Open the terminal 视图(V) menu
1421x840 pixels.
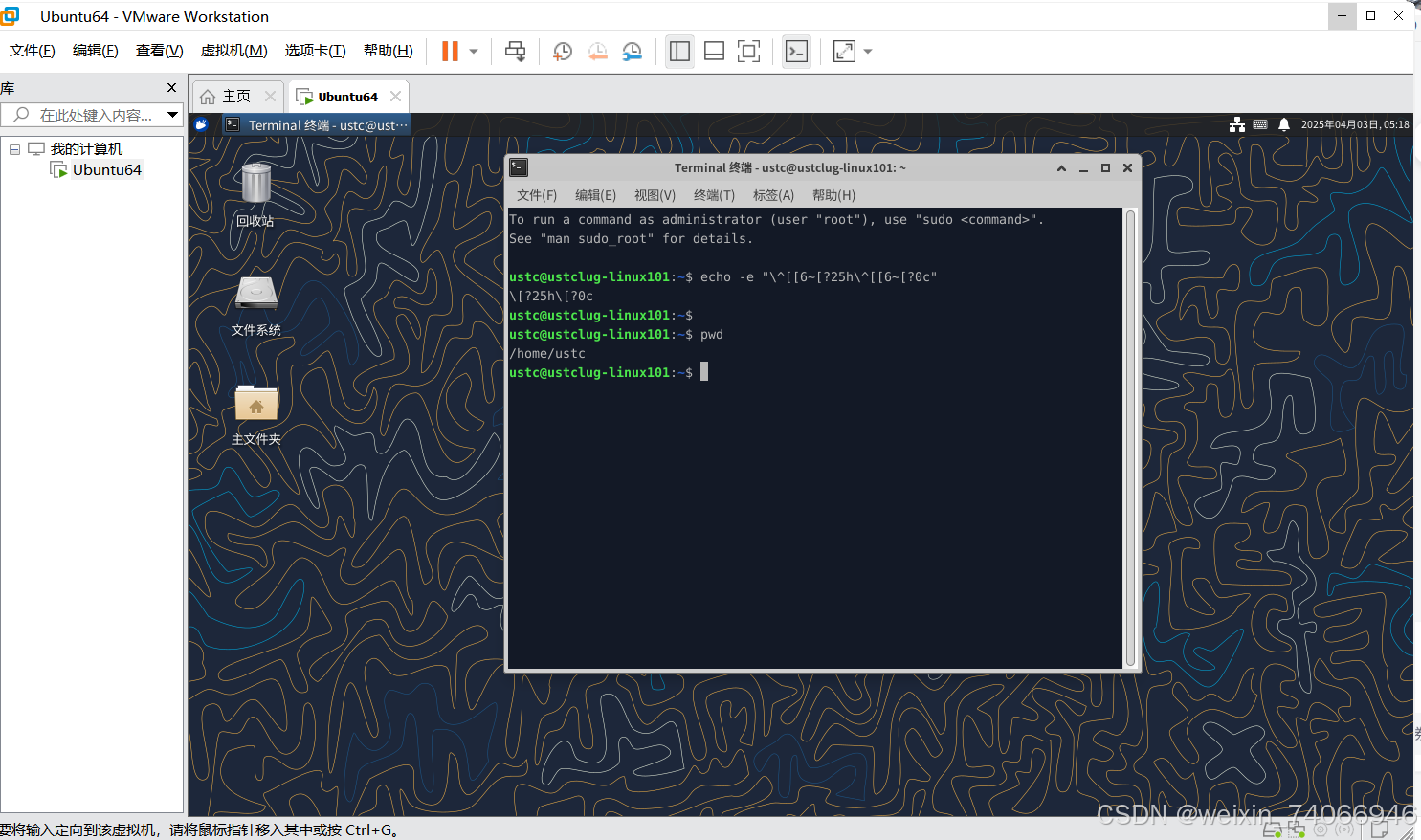(655, 195)
